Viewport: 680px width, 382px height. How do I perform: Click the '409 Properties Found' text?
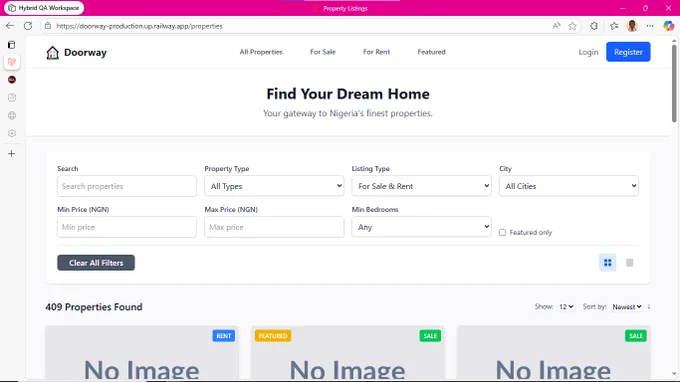(x=94, y=307)
